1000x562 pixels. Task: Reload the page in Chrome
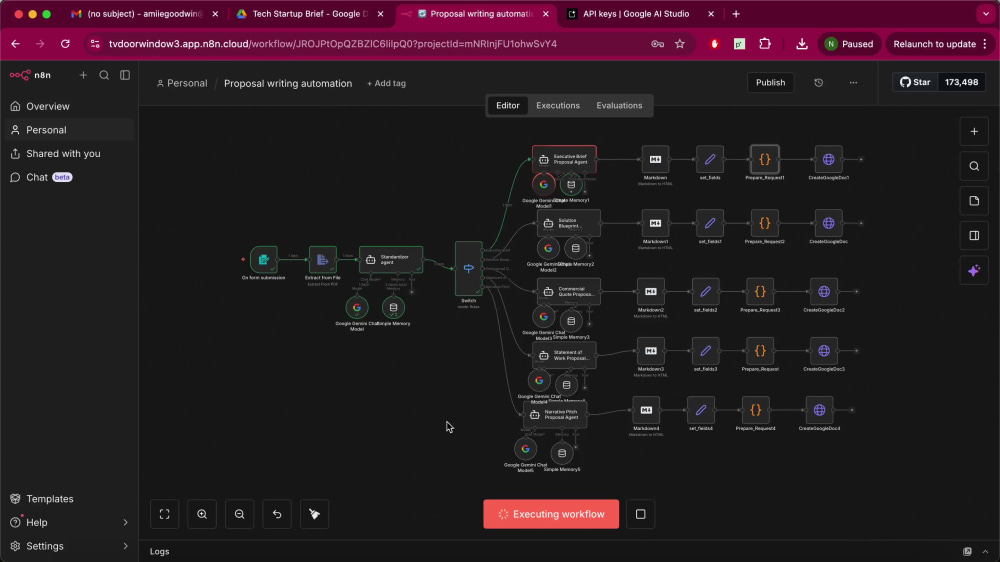pos(65,44)
